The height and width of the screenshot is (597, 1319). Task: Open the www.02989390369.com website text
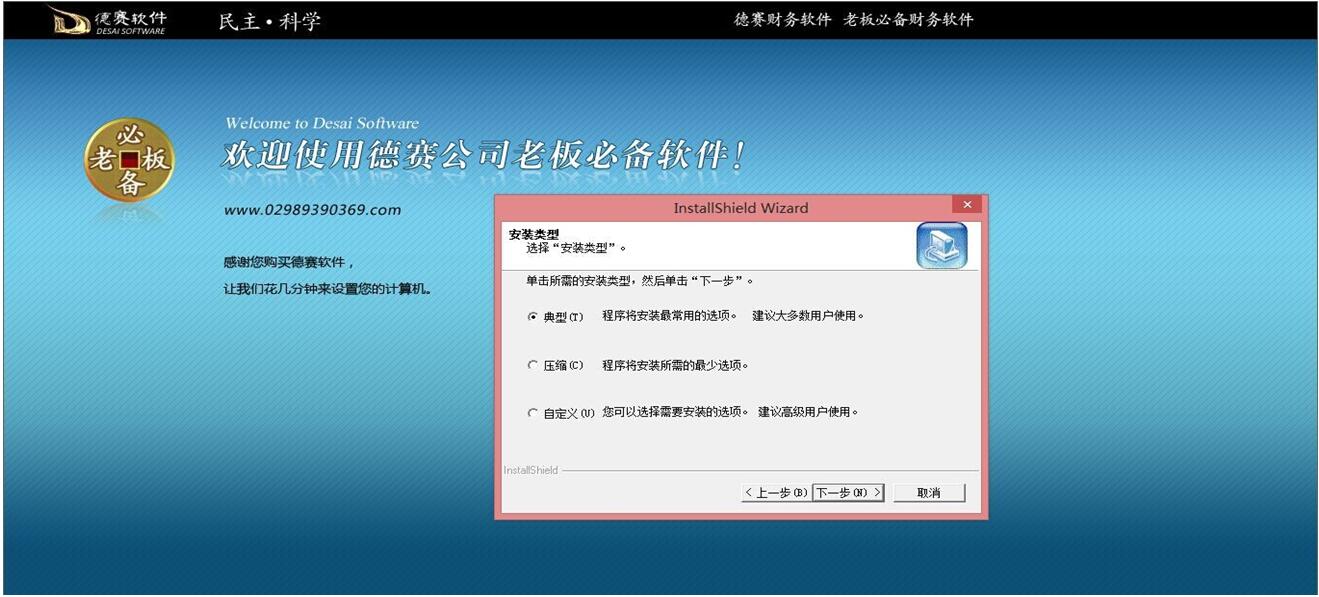point(312,210)
